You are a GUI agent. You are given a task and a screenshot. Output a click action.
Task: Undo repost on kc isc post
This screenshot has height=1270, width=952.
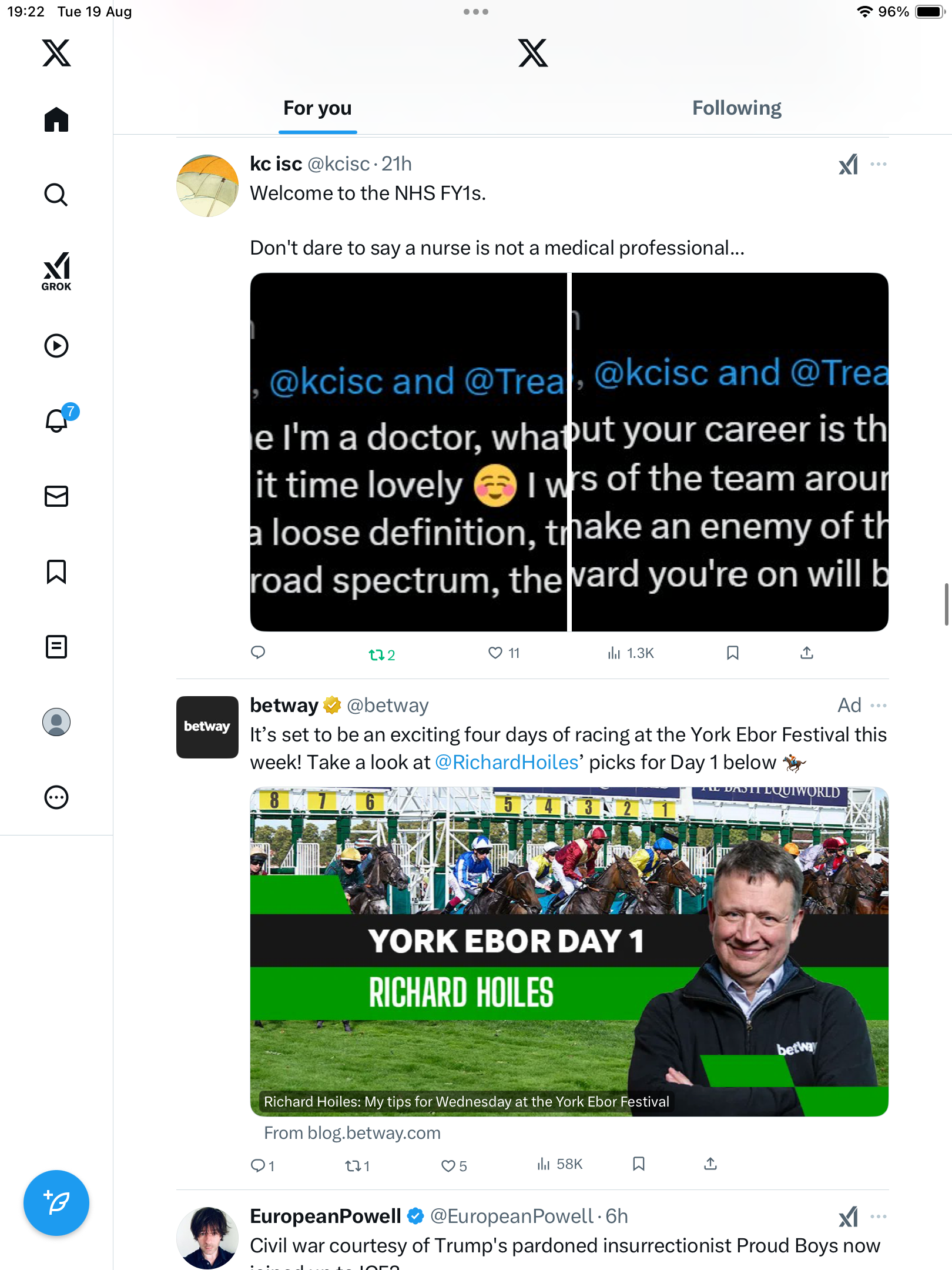pos(376,654)
